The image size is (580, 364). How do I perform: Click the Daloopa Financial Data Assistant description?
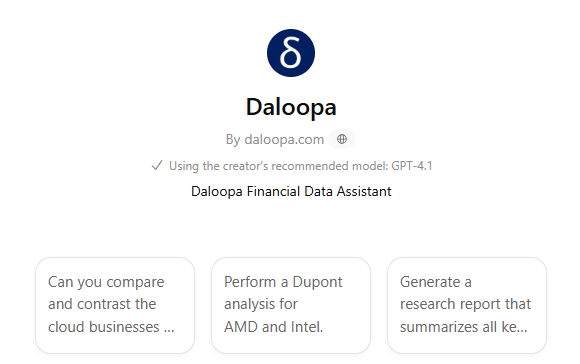pyautogui.click(x=291, y=191)
